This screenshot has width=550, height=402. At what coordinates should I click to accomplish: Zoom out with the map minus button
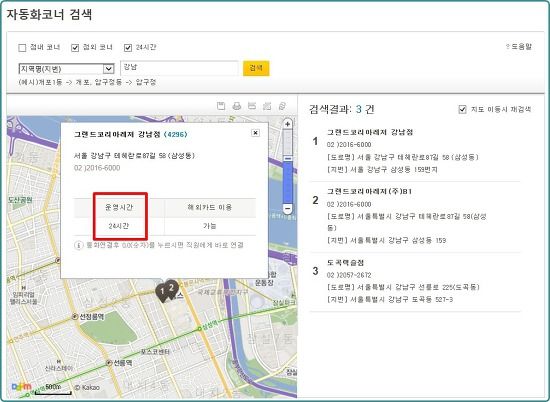coord(288,209)
